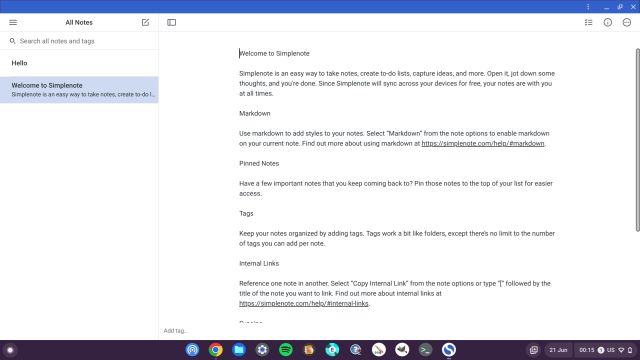
Task: Open Chrome from the shelf
Action: (x=216, y=350)
